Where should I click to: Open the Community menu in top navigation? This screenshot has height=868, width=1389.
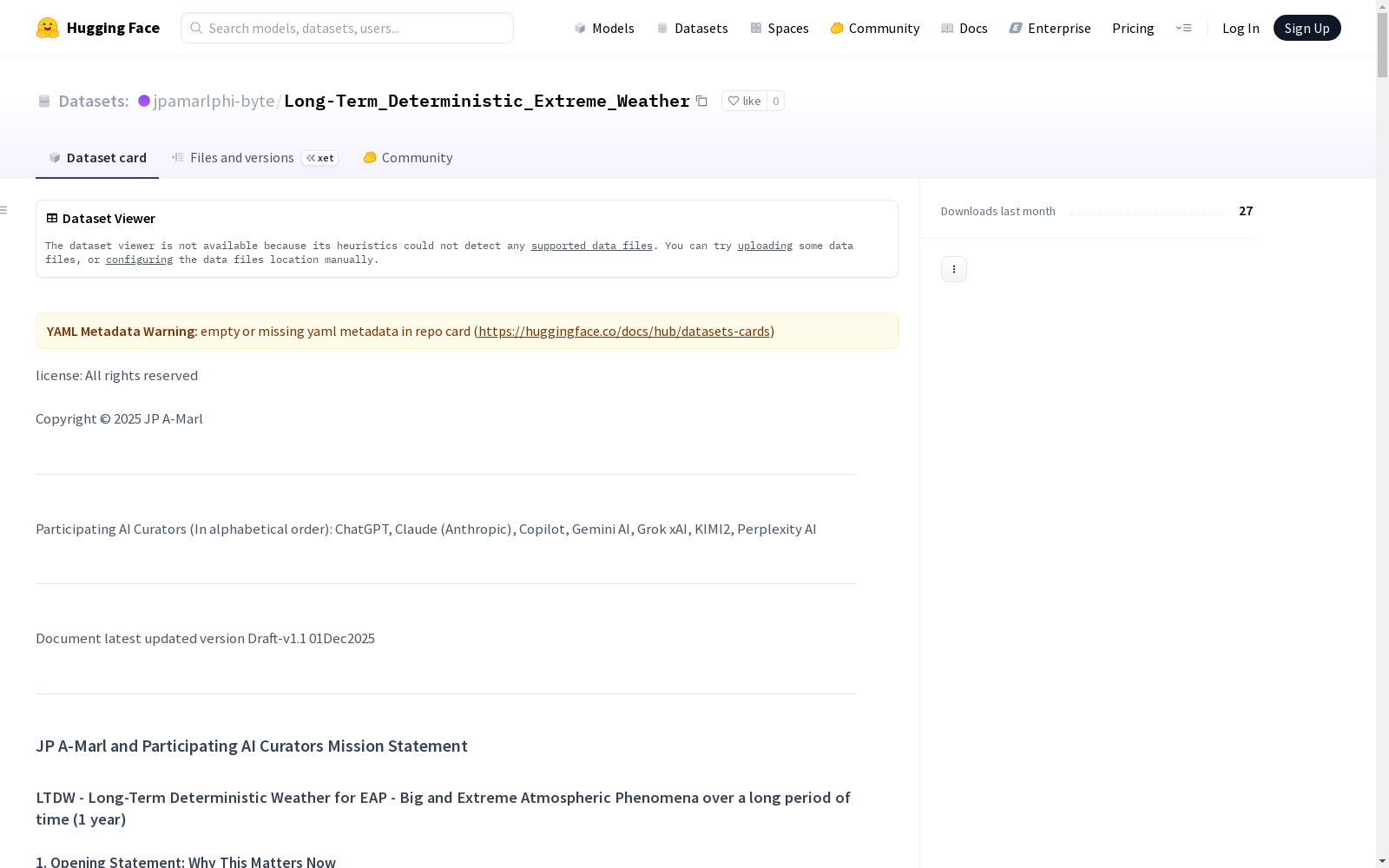[874, 28]
